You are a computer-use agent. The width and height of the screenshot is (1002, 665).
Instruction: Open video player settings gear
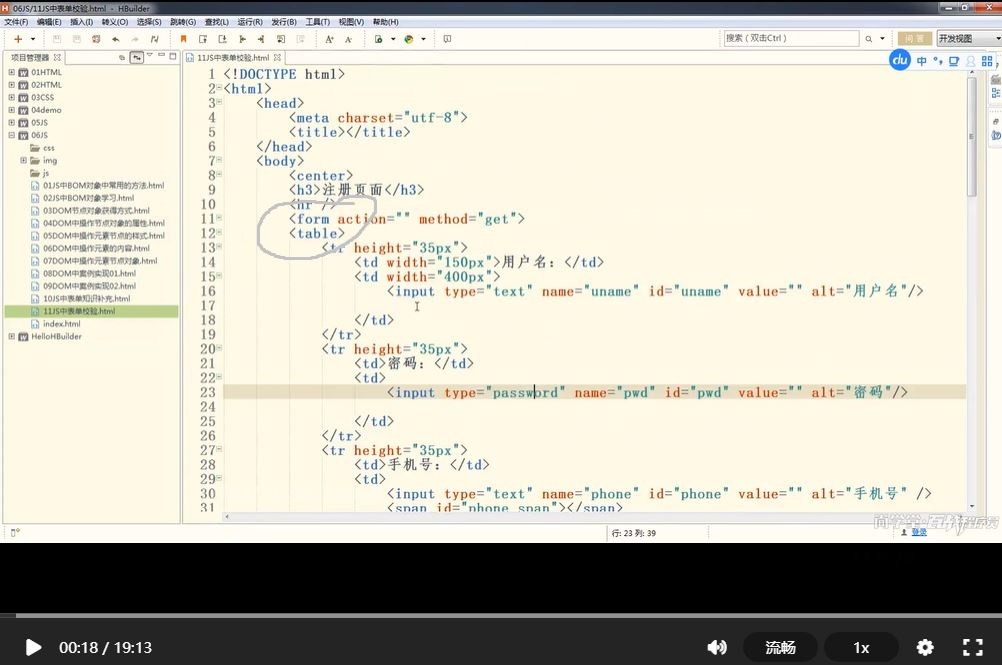coord(925,647)
